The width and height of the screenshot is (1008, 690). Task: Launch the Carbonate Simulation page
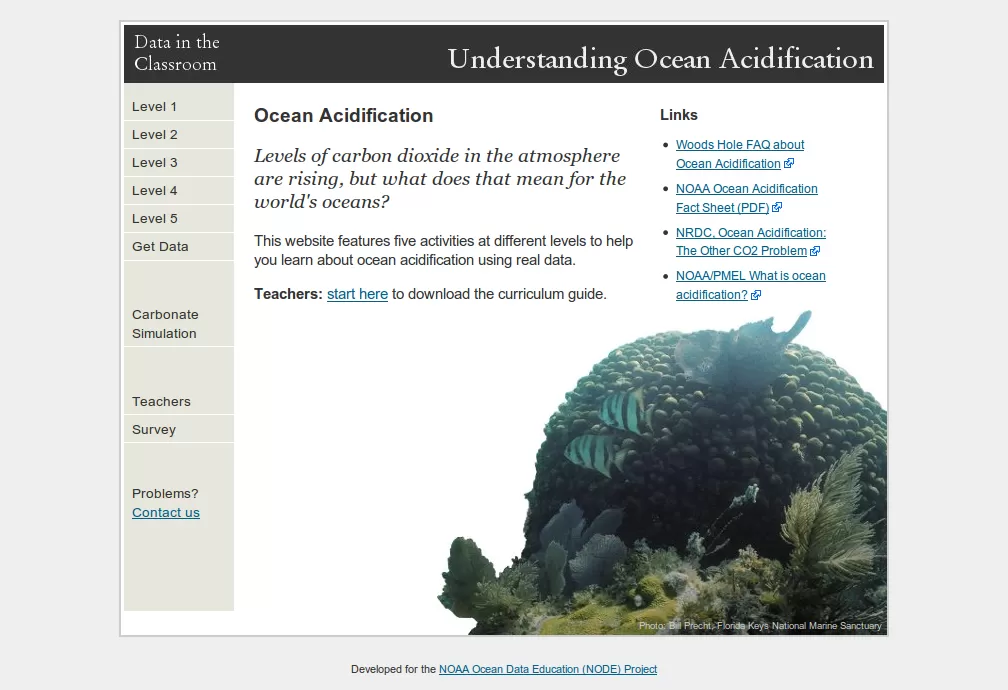pos(165,324)
